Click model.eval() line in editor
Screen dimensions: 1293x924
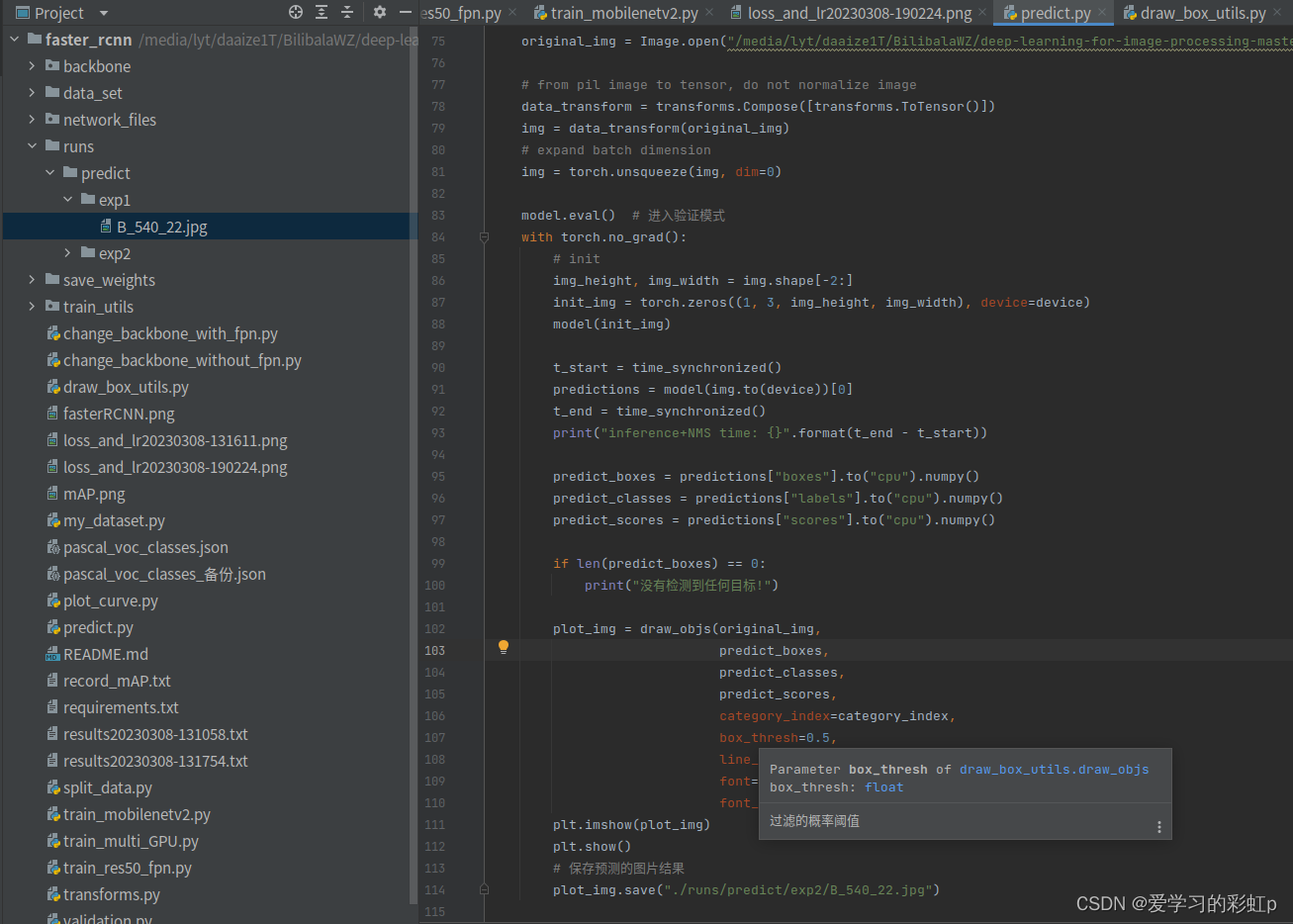(x=568, y=215)
